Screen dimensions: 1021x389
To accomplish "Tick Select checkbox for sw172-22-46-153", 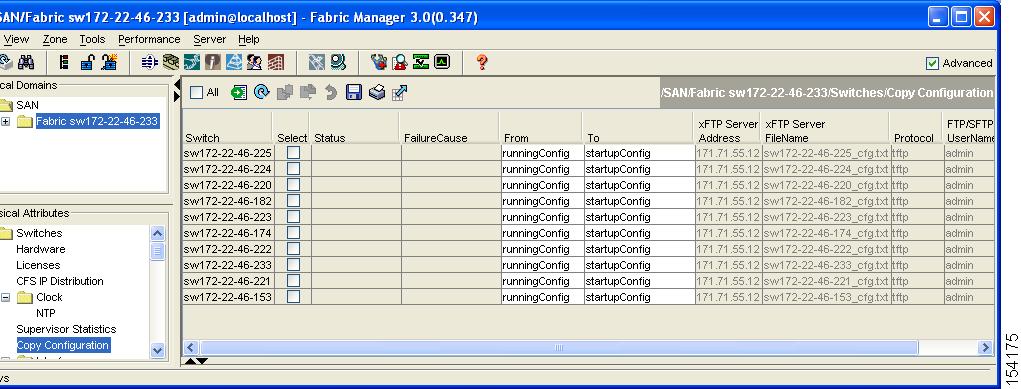I will (294, 296).
